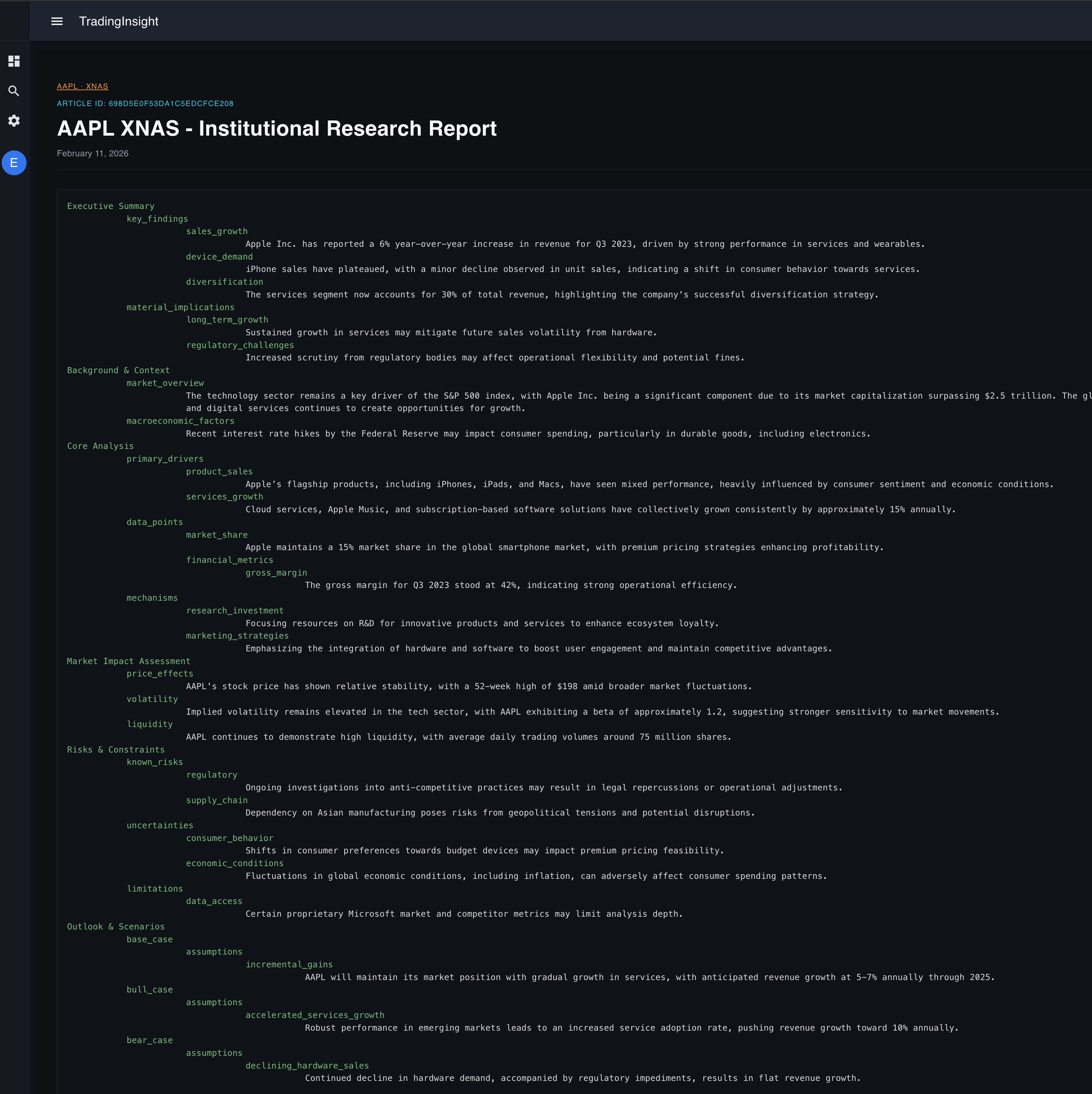Collapse the Executive Summary section

click(111, 206)
